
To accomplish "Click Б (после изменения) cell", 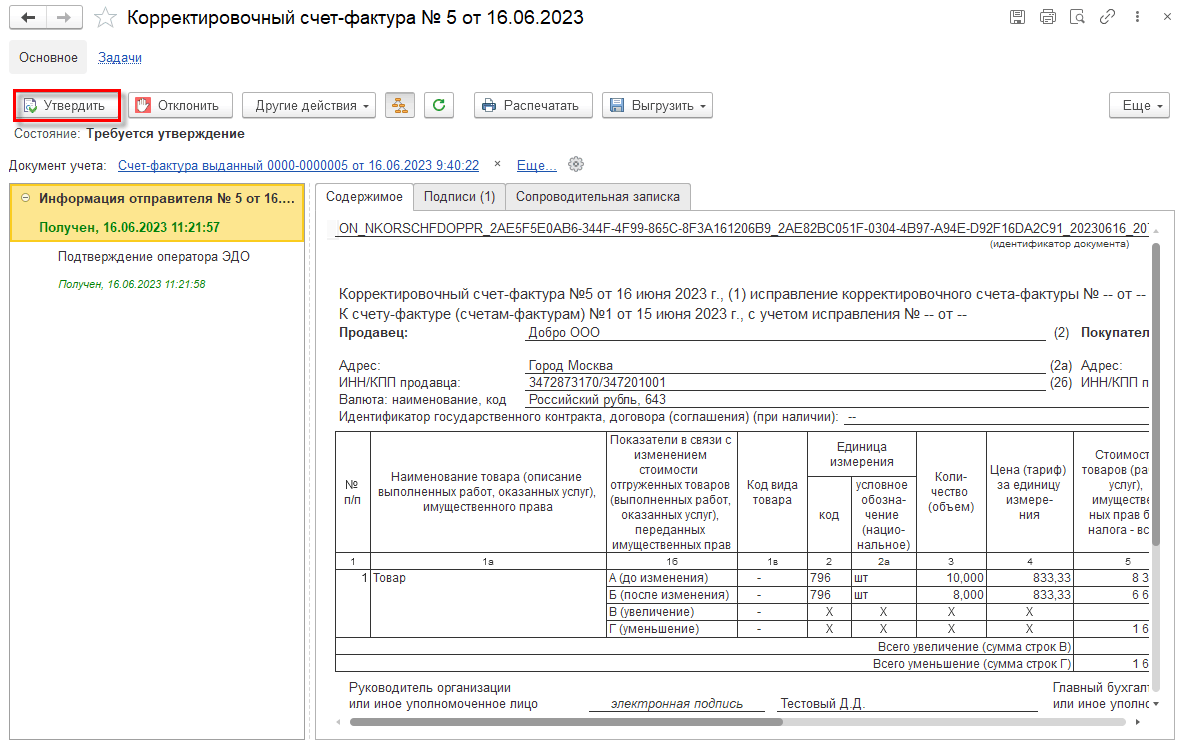I will tap(672, 594).
